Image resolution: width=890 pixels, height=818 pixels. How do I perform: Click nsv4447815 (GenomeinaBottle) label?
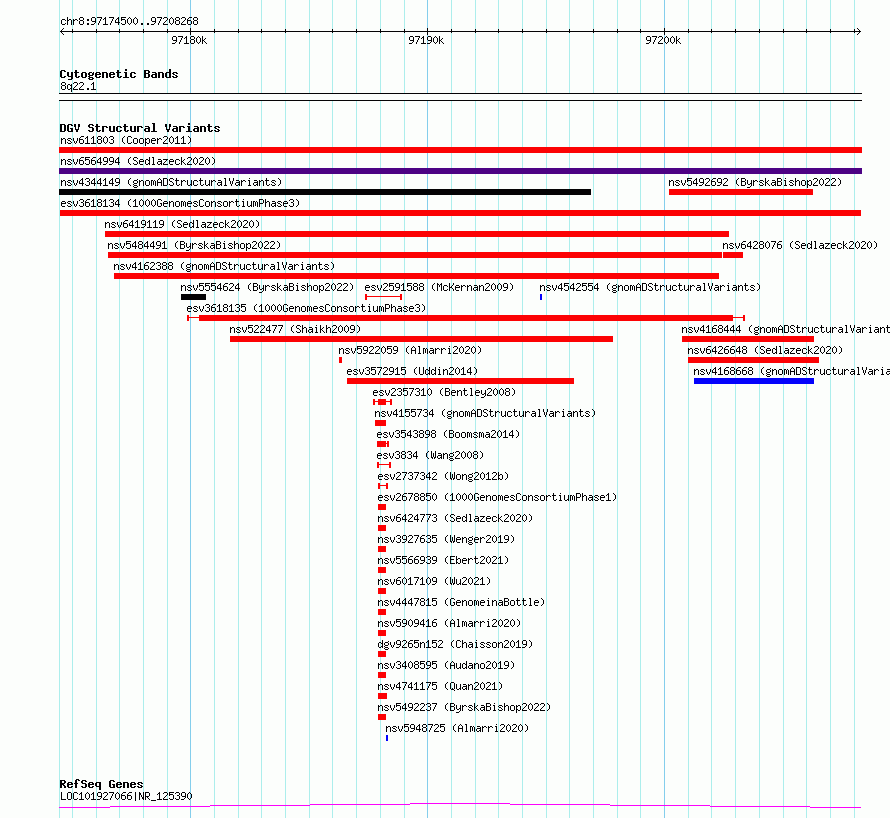(x=461, y=602)
